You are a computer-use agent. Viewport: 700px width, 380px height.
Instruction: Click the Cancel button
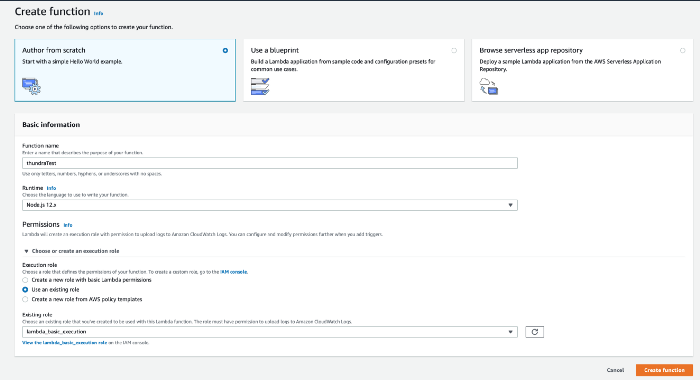click(x=615, y=370)
